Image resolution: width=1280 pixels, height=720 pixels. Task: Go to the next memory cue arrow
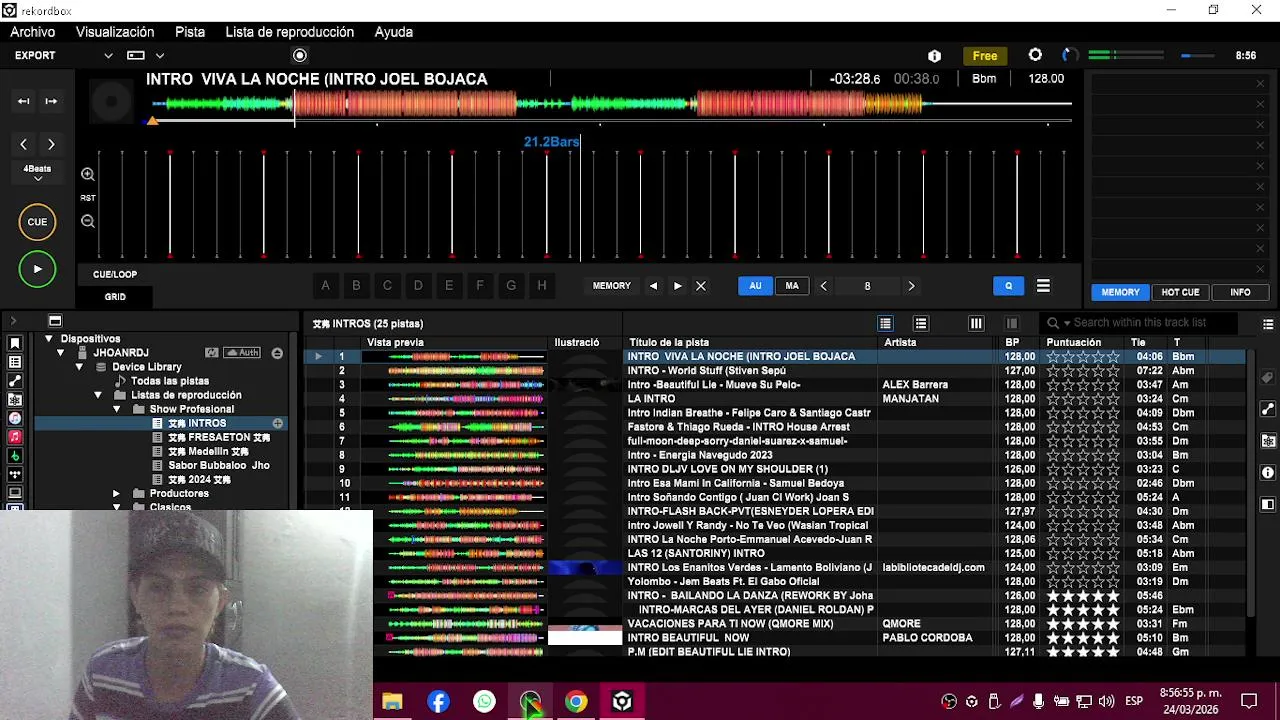(x=677, y=286)
